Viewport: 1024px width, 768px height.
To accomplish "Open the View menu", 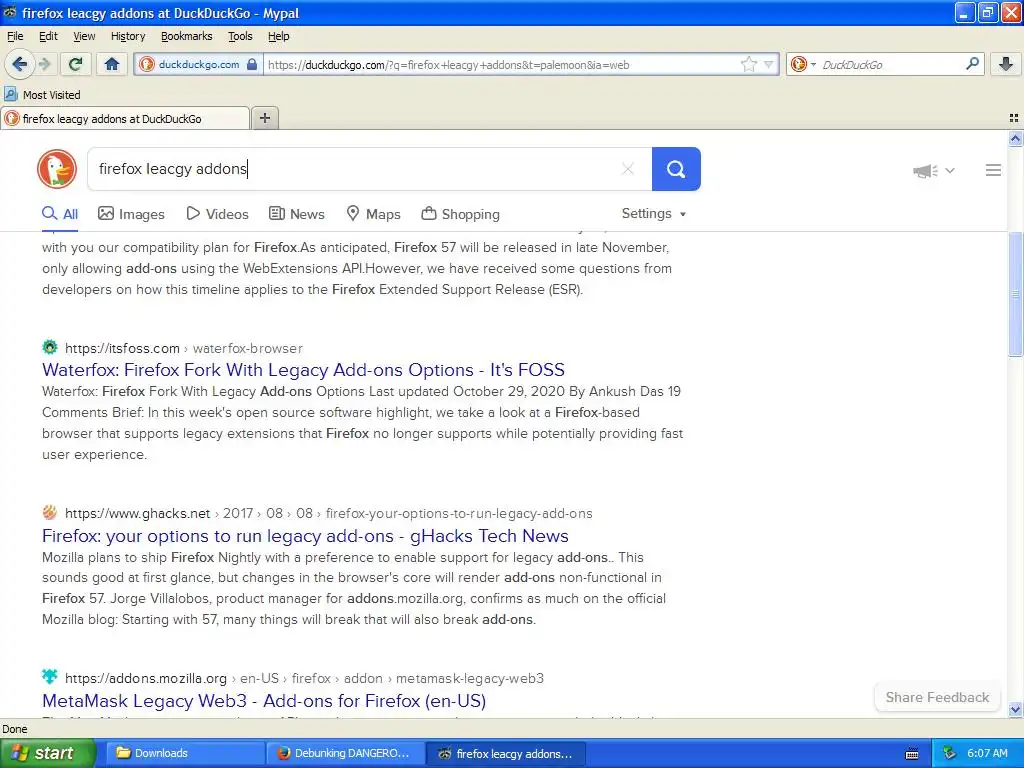I will (x=84, y=36).
